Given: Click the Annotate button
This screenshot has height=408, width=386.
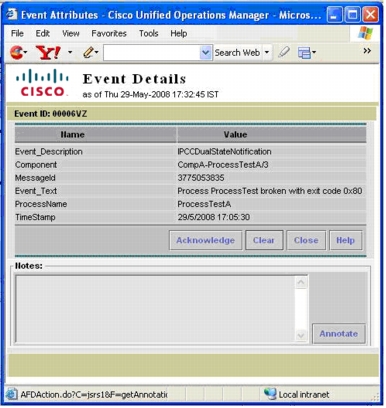Looking at the screenshot, I should click(339, 333).
